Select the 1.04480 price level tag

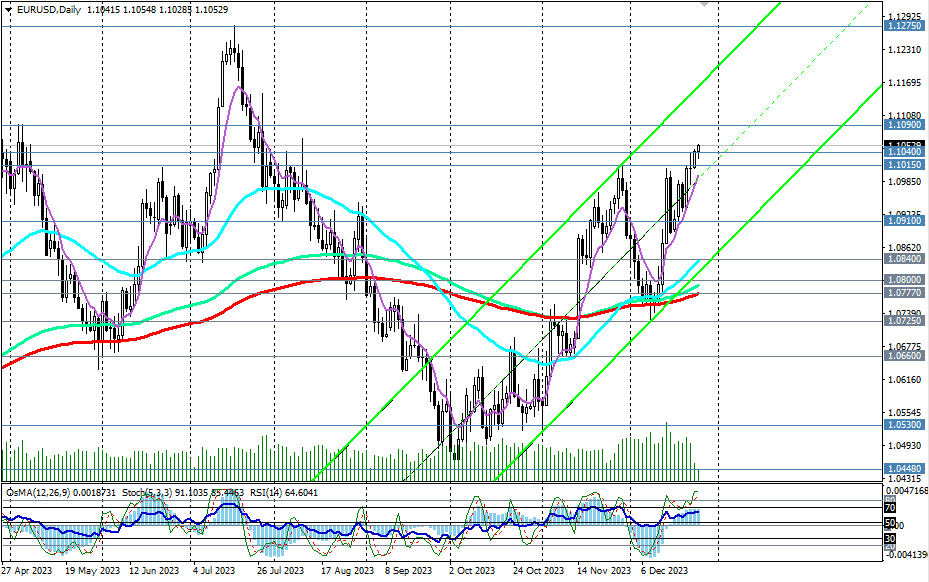click(903, 468)
